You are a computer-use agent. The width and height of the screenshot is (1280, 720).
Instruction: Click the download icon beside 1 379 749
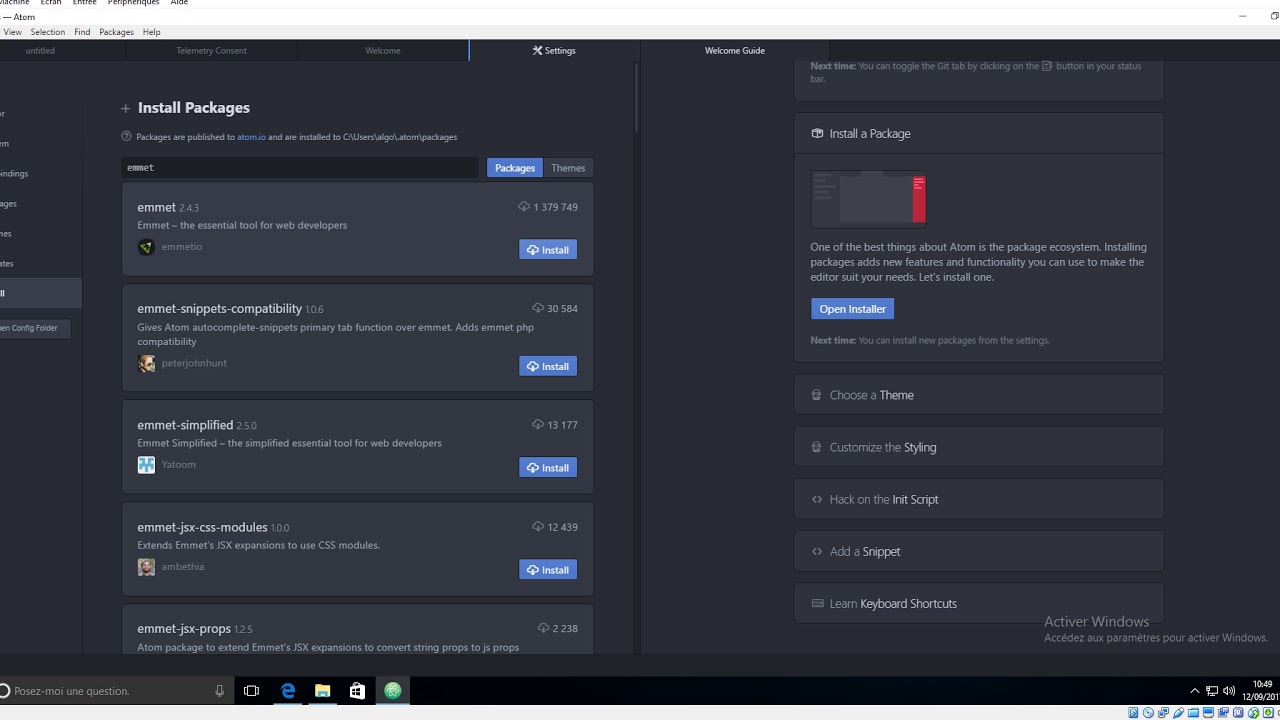click(x=524, y=207)
